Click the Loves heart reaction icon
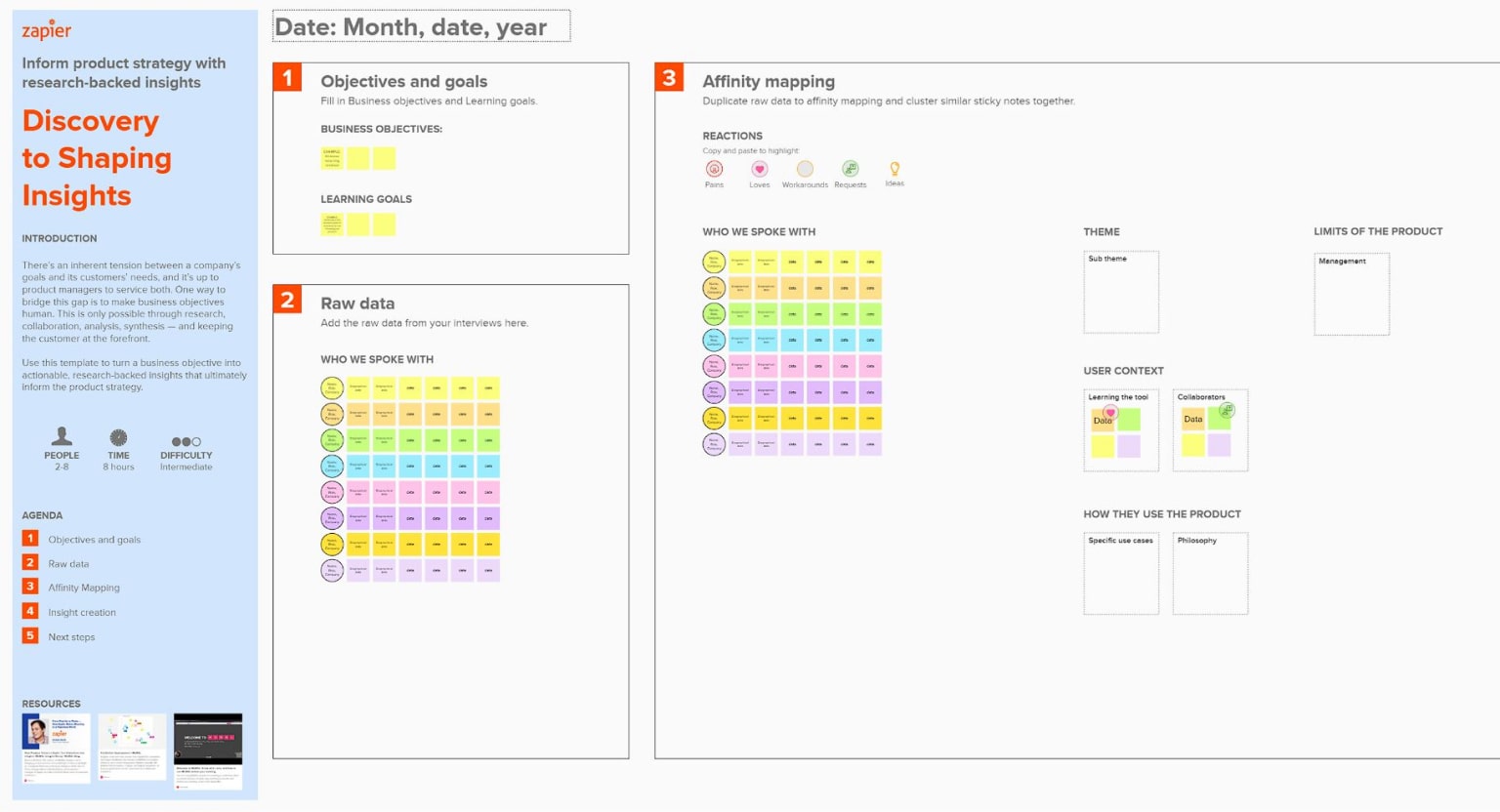The width and height of the screenshot is (1500, 812). [759, 170]
